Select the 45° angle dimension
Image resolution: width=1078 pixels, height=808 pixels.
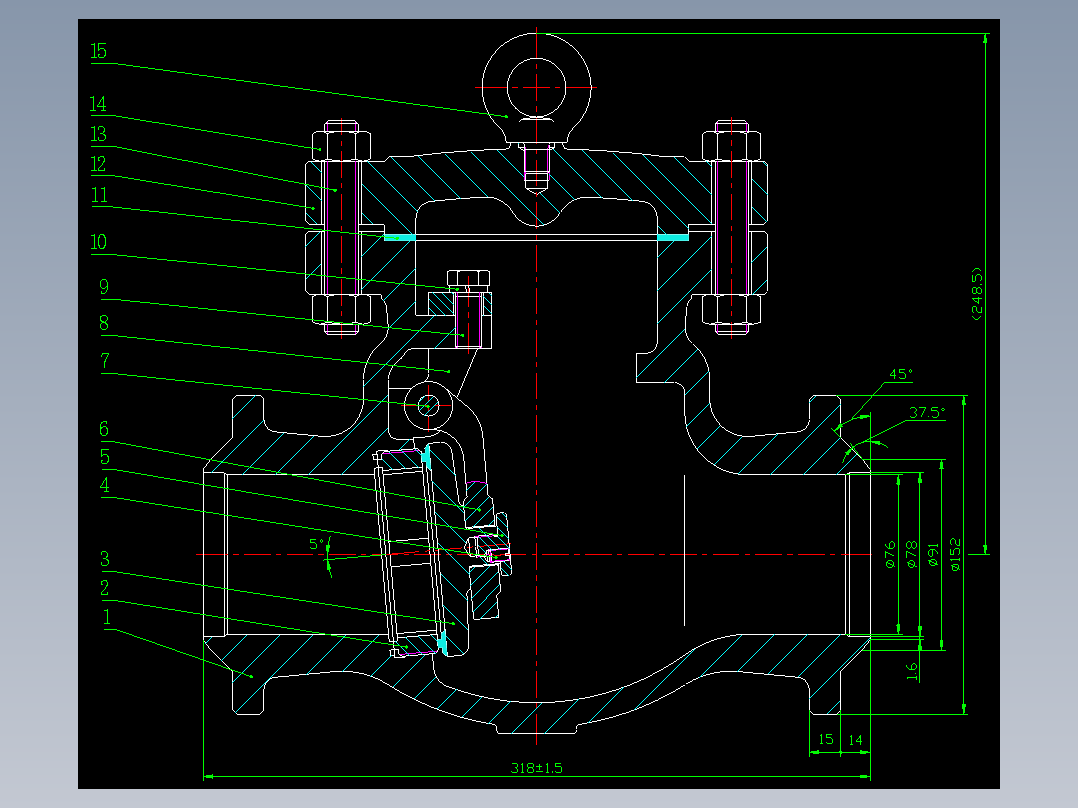tap(901, 374)
